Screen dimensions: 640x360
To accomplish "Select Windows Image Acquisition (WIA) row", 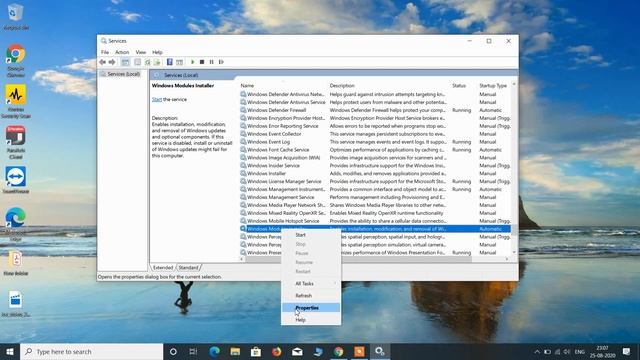I will 375,158.
